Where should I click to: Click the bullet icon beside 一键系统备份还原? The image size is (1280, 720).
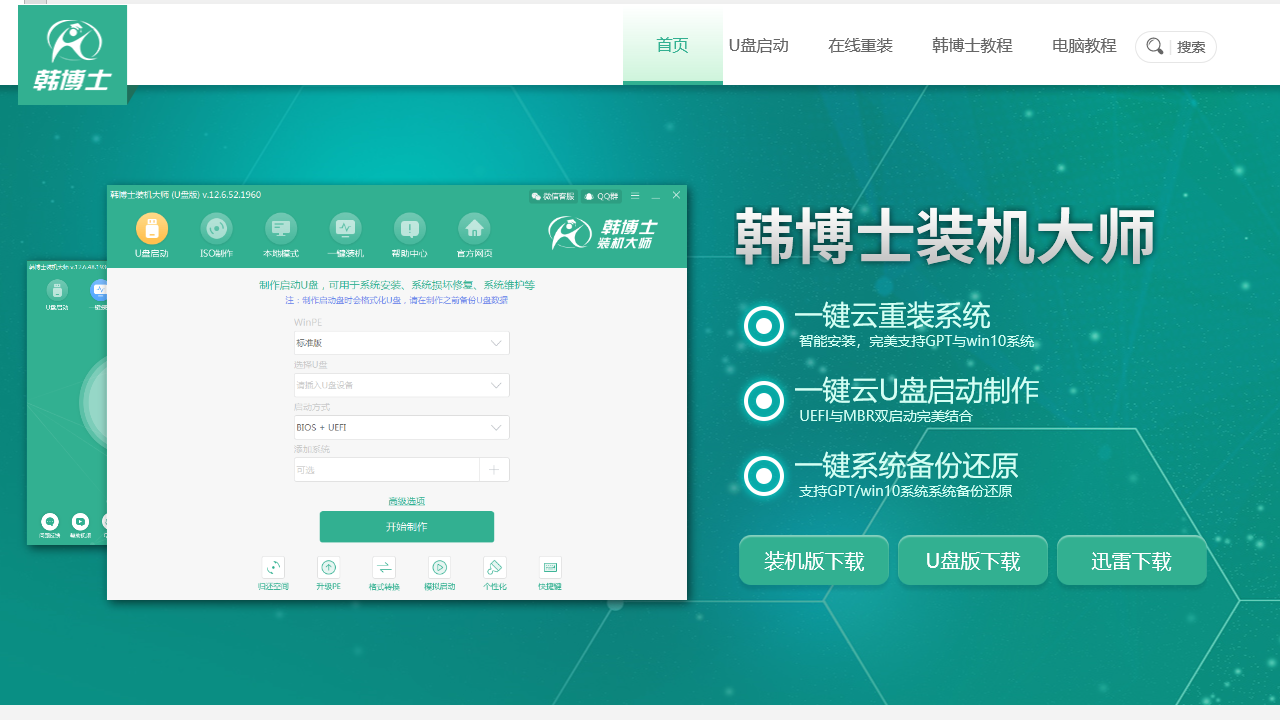764,476
